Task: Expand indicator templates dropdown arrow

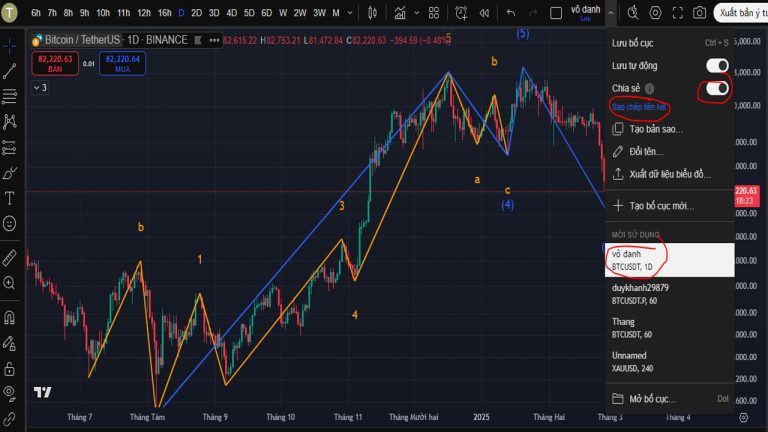Action: click(x=416, y=13)
